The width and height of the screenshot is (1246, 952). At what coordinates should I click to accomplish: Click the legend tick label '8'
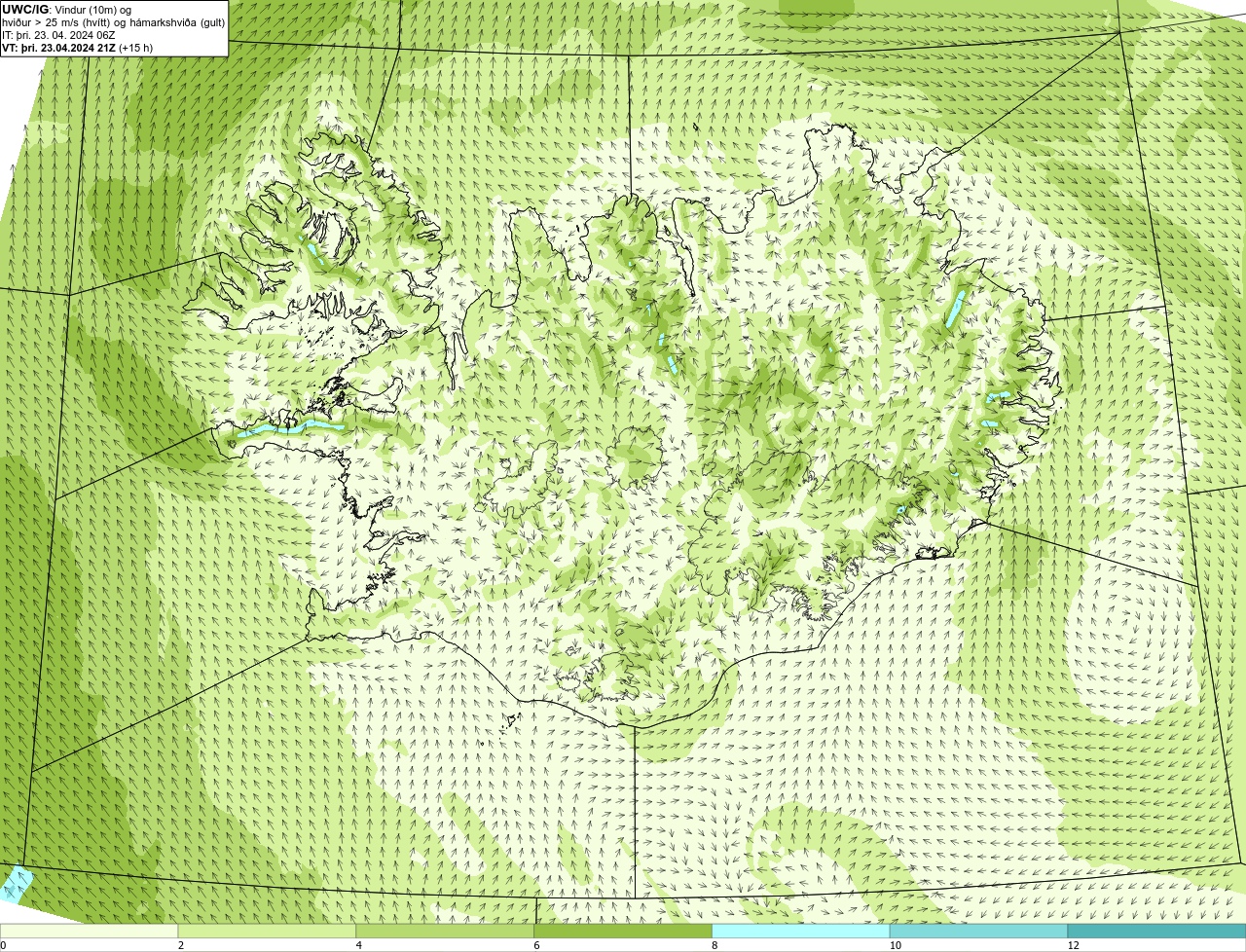click(x=715, y=945)
